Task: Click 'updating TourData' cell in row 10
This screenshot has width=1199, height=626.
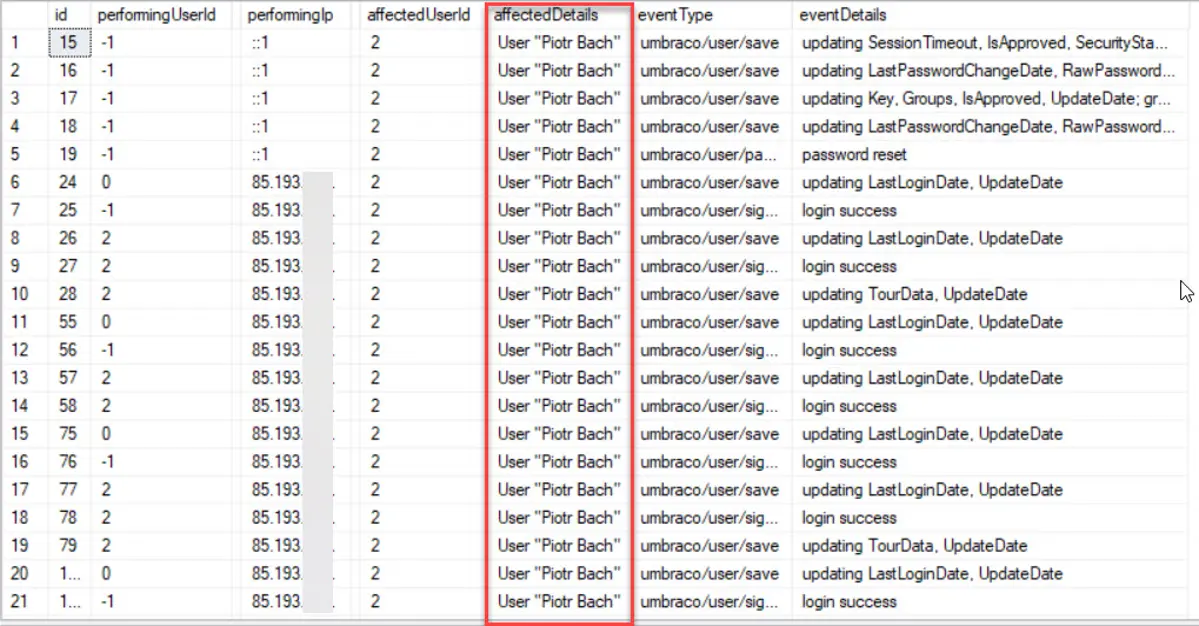Action: 914,295
